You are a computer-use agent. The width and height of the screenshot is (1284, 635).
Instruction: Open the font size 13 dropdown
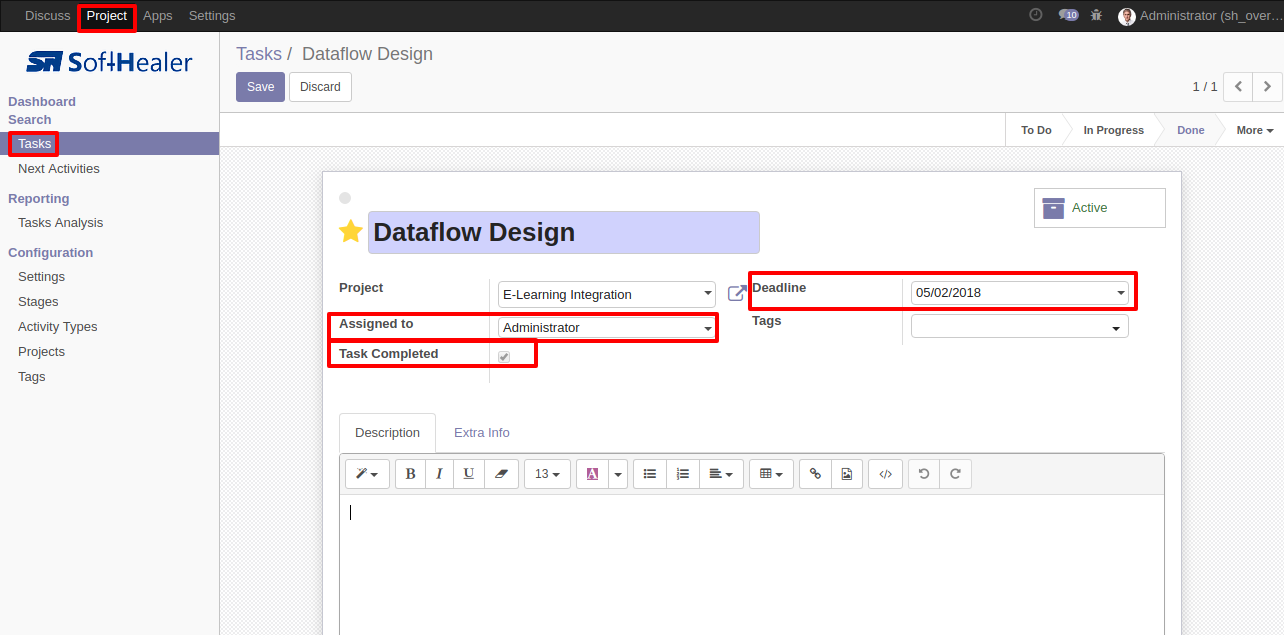coord(548,474)
